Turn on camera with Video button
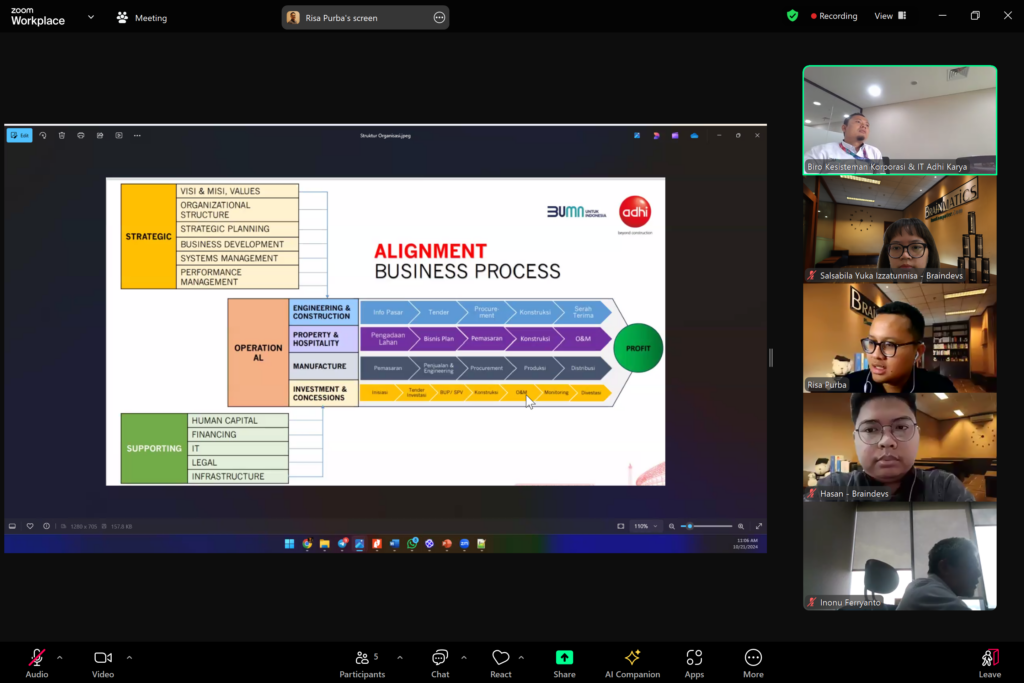The height and width of the screenshot is (683, 1024). (103, 659)
